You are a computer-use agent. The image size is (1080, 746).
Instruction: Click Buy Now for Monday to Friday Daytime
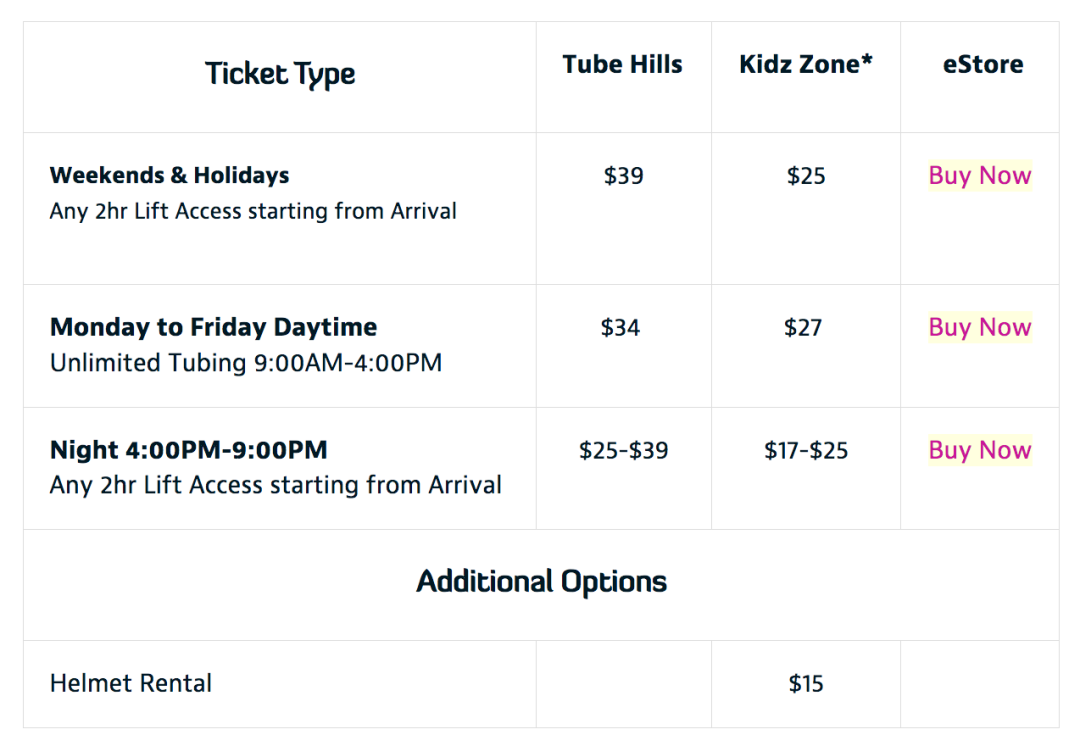pos(979,327)
